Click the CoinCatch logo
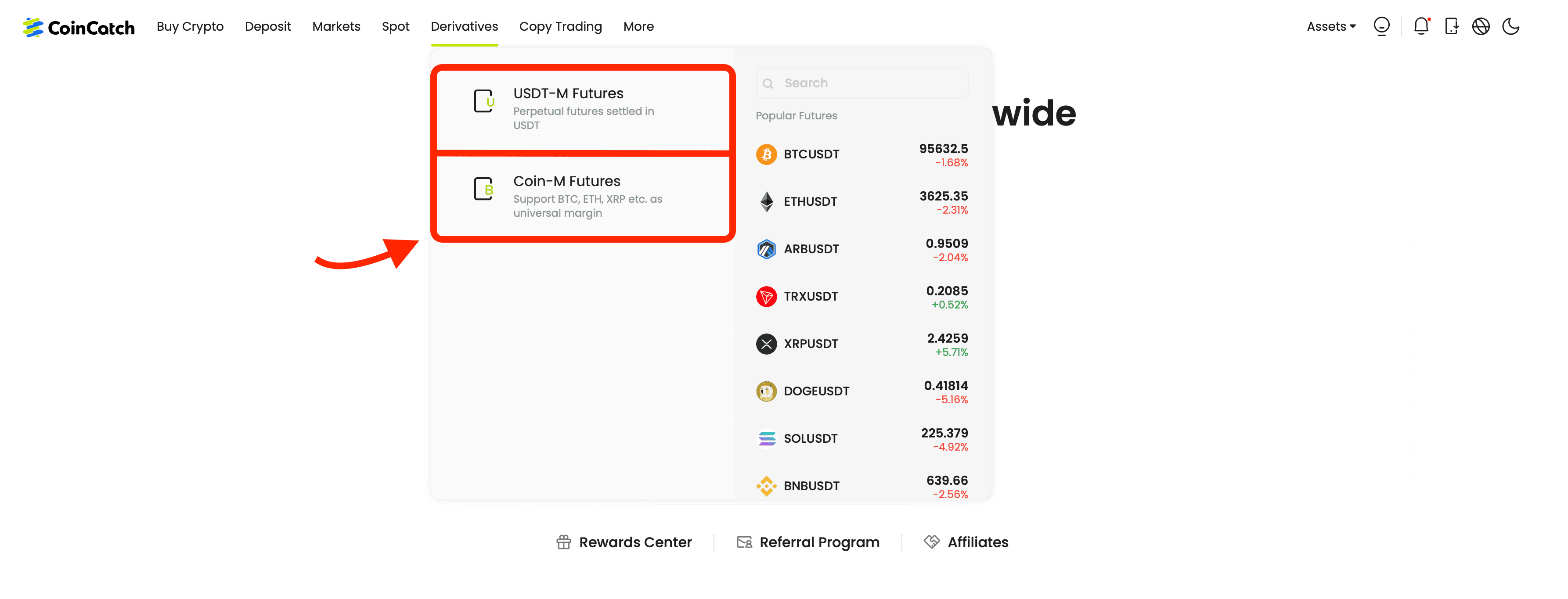Screen dimensions: 1568x599 point(79,27)
